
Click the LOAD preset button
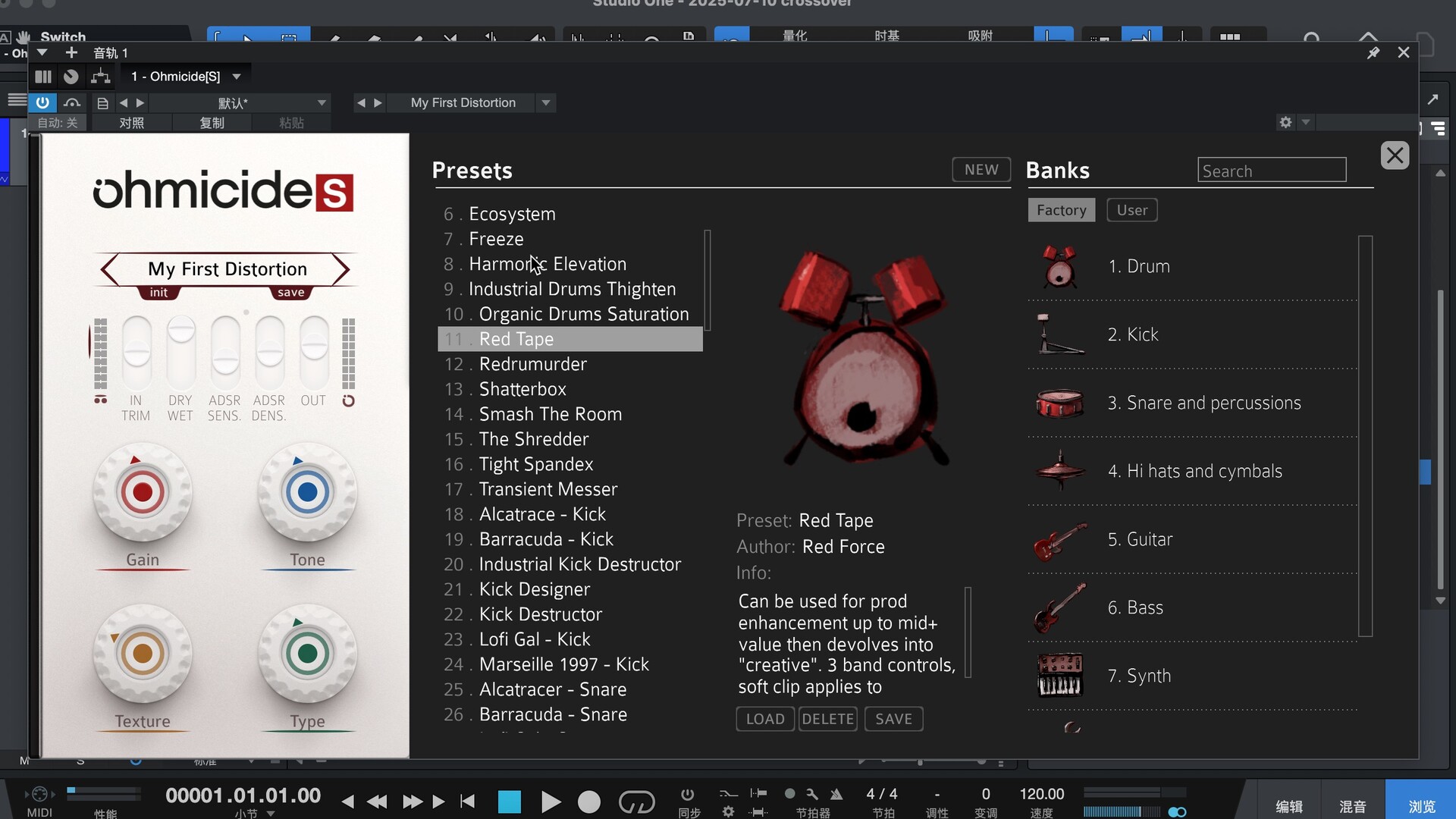point(765,719)
